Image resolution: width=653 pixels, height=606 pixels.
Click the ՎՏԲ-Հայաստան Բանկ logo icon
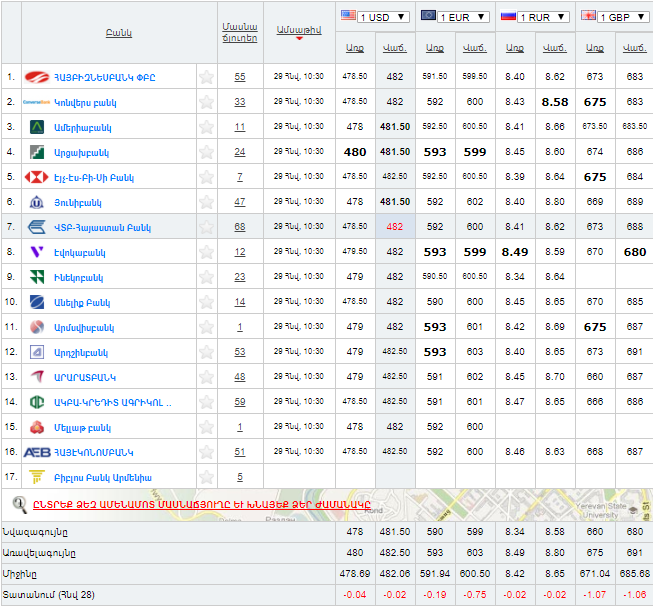(x=37, y=227)
